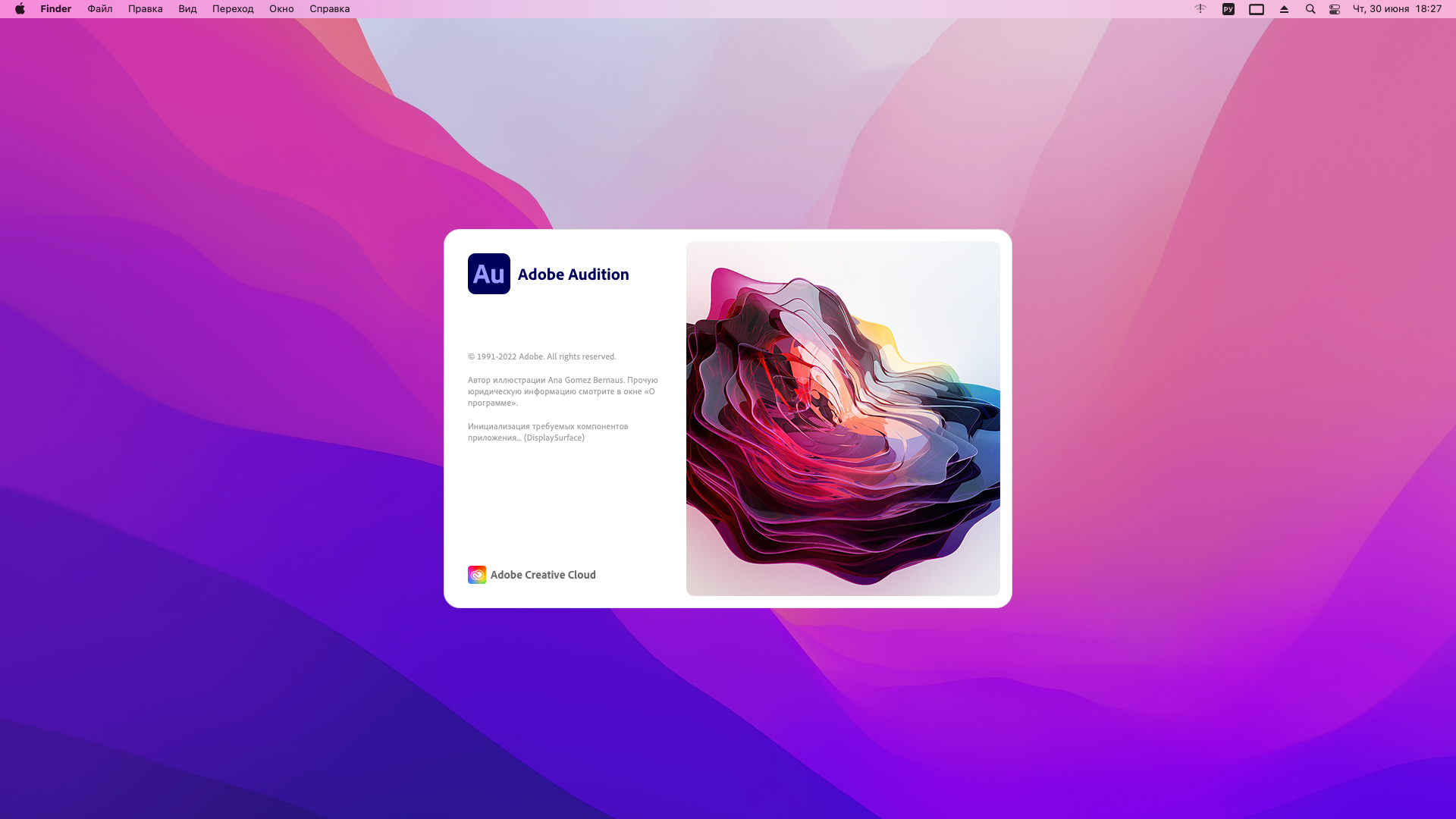
Task: Click the eject icon in menu bar
Action: tap(1284, 9)
